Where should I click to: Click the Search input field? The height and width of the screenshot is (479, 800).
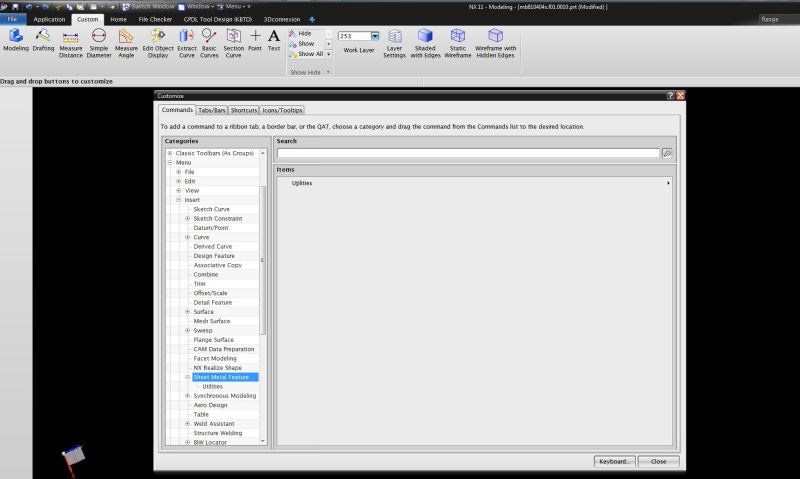point(468,153)
